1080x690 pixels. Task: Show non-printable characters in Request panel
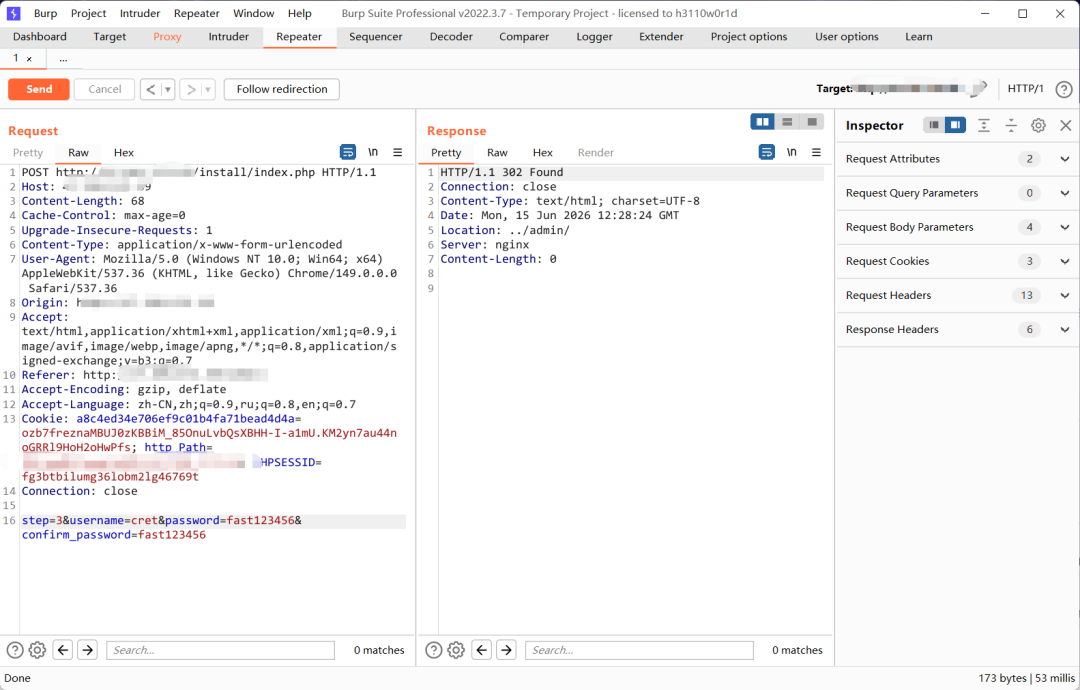click(373, 152)
